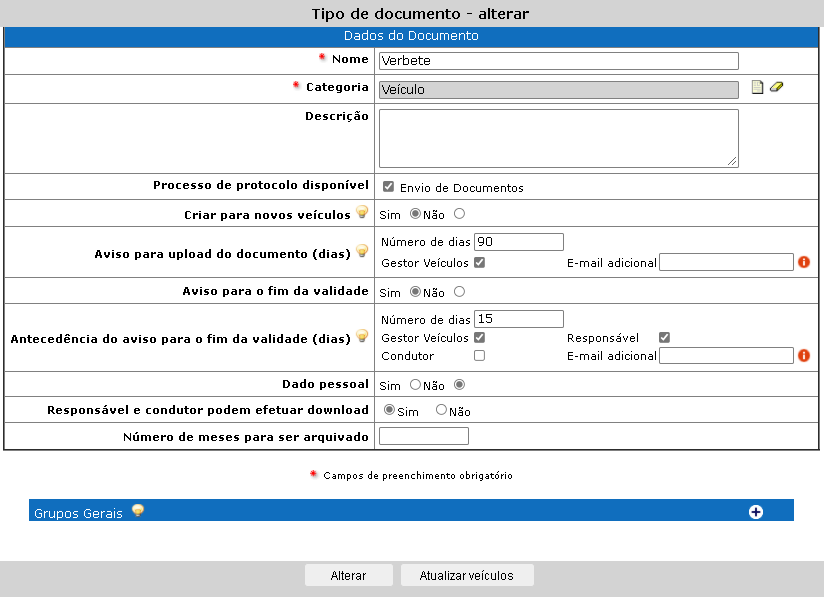Focus the Número de meses para ser arquivado field
This screenshot has width=824, height=597.
(424, 436)
